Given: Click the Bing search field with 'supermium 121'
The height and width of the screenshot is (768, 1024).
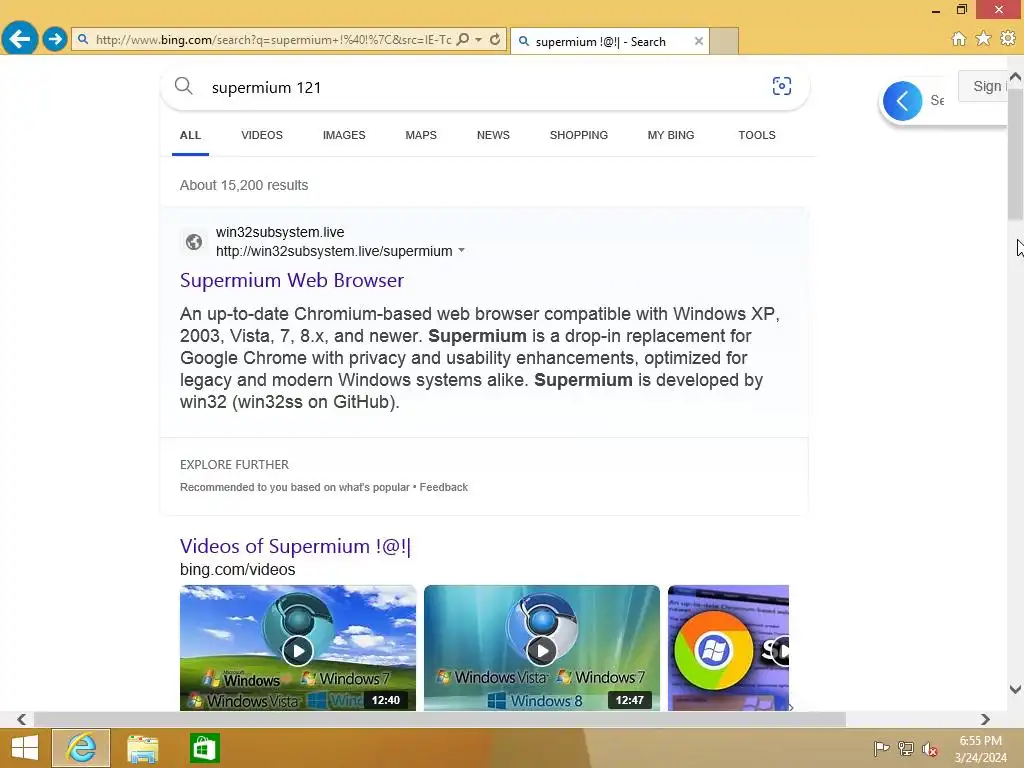Looking at the screenshot, I should click(483, 88).
